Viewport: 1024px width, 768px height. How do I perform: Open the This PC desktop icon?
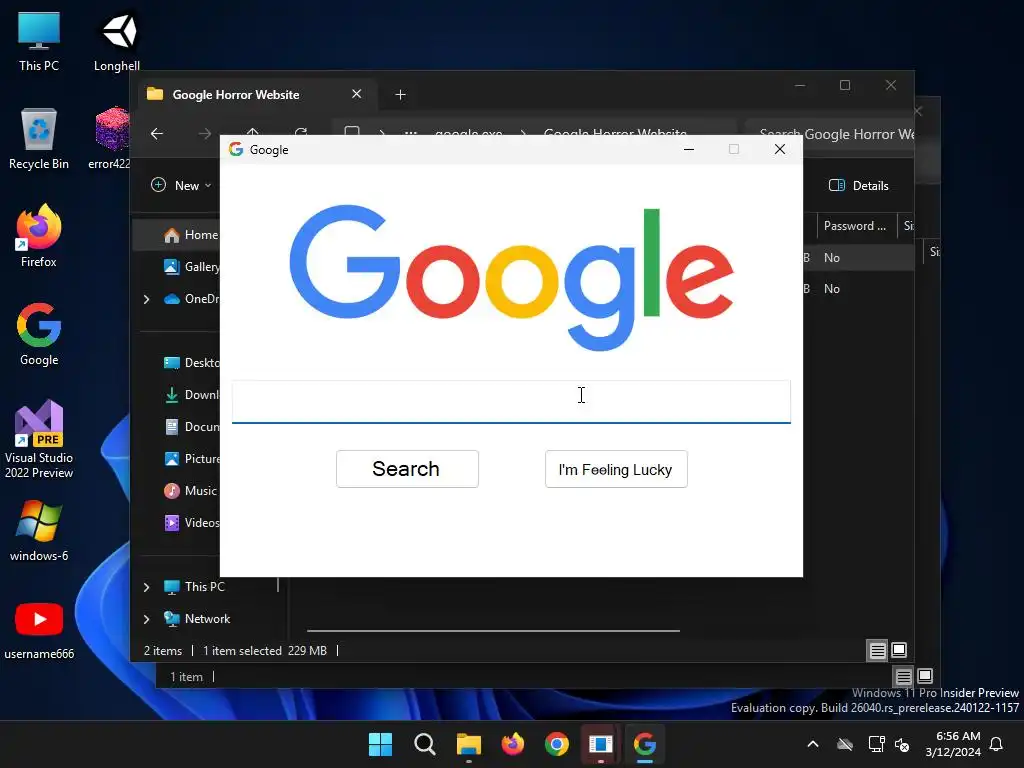tap(39, 42)
